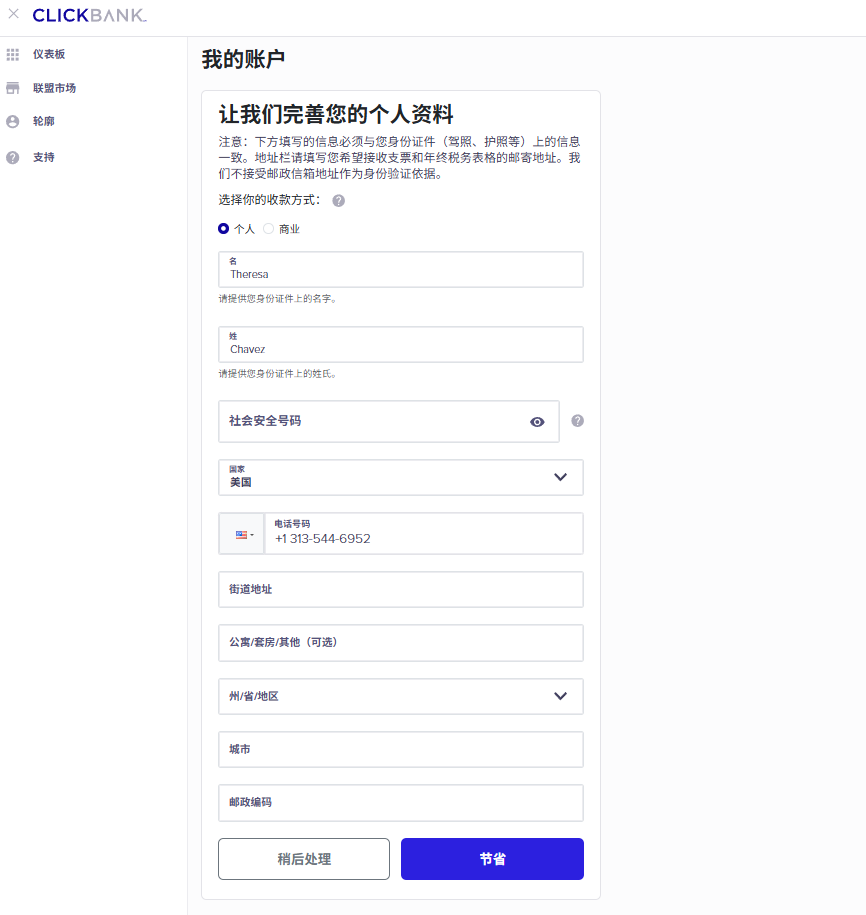Viewport: 866px width, 915px height.
Task: Select the 轮廓 profile icon
Action: [12, 122]
